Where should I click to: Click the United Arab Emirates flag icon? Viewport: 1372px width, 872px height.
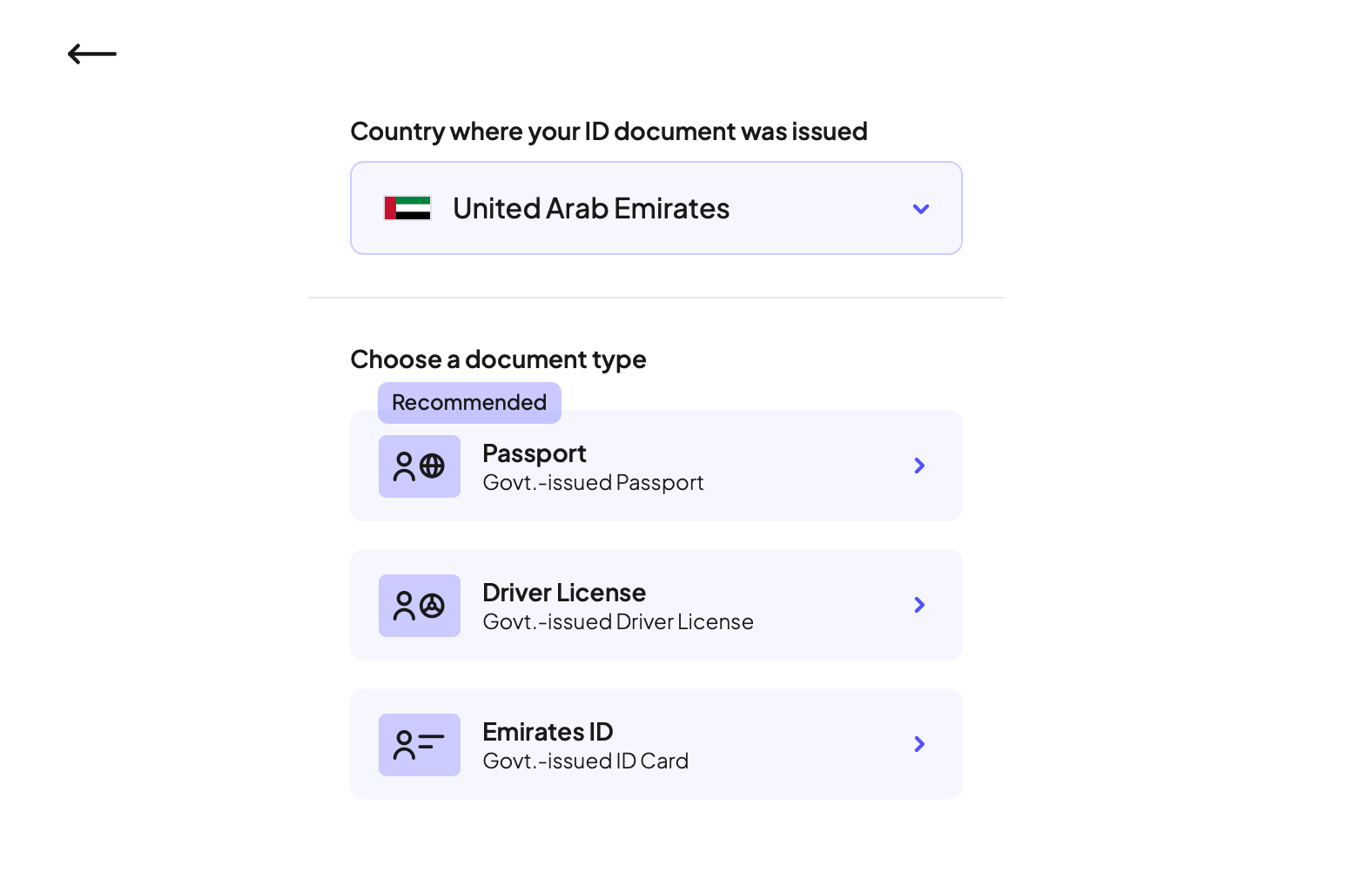coord(407,208)
